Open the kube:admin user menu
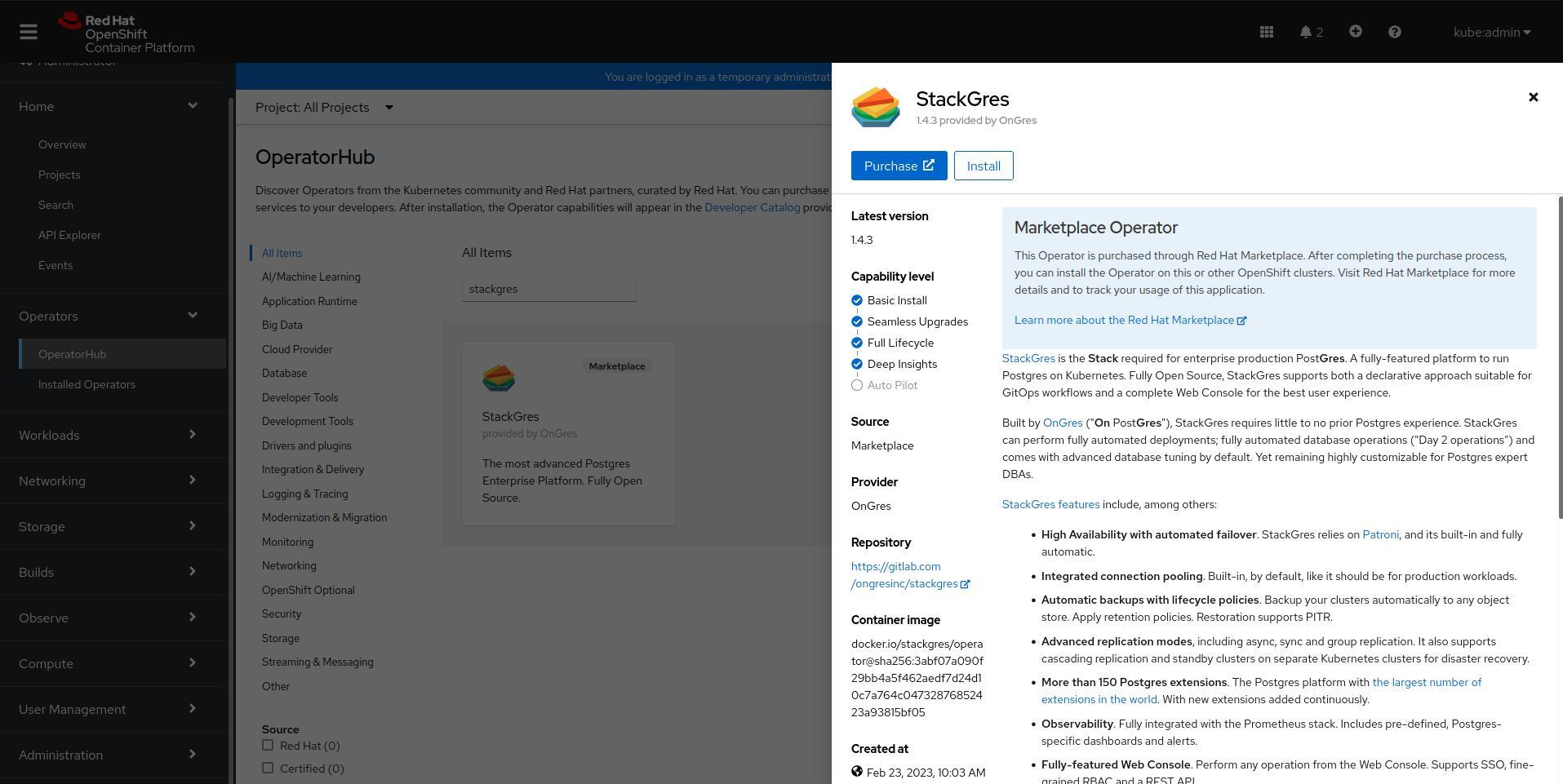Viewport: 1563px width, 784px height. click(x=1491, y=32)
